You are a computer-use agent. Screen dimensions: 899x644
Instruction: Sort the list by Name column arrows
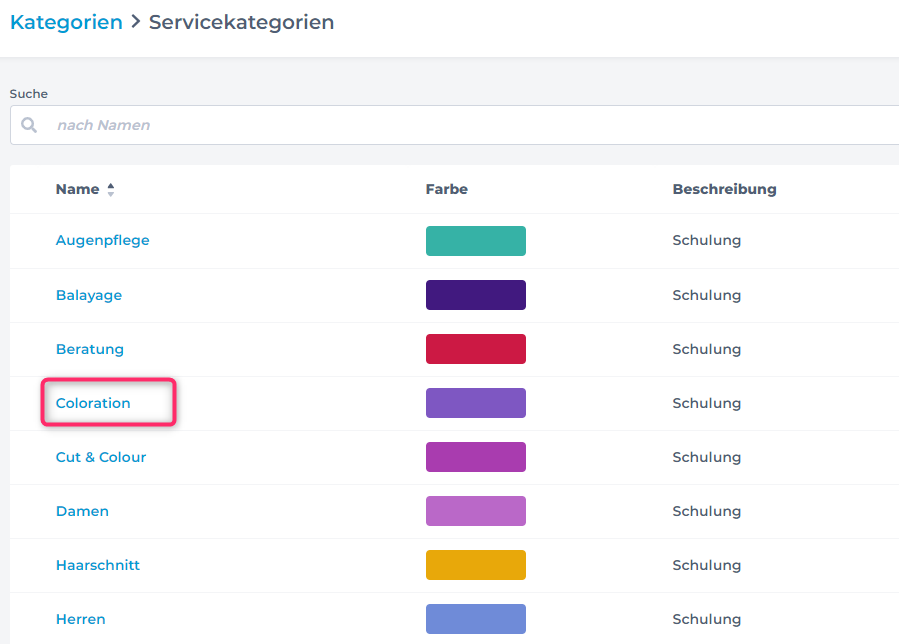click(x=110, y=189)
